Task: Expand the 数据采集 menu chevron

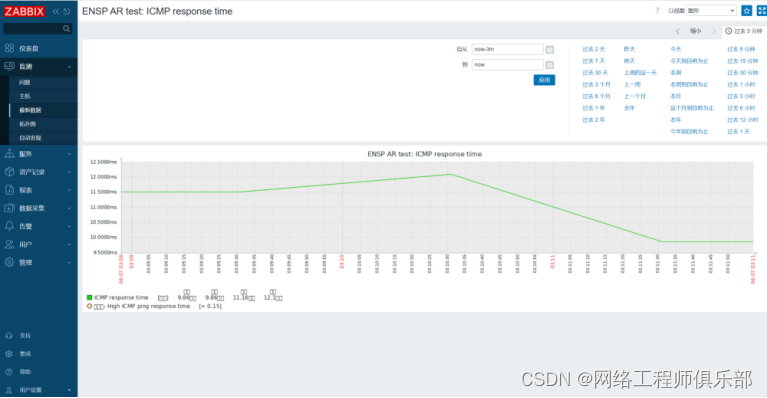Action: pyautogui.click(x=69, y=208)
